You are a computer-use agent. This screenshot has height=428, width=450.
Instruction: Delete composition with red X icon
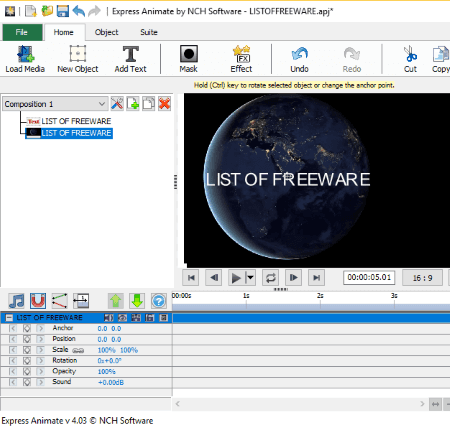tap(164, 104)
